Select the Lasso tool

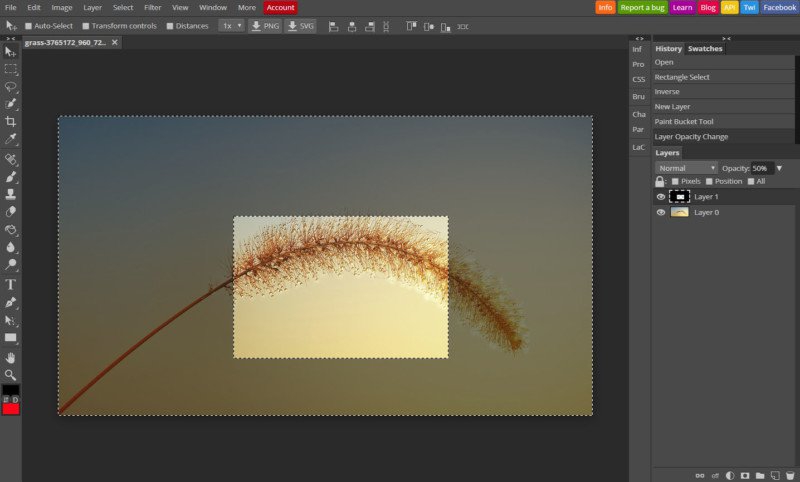[11, 87]
